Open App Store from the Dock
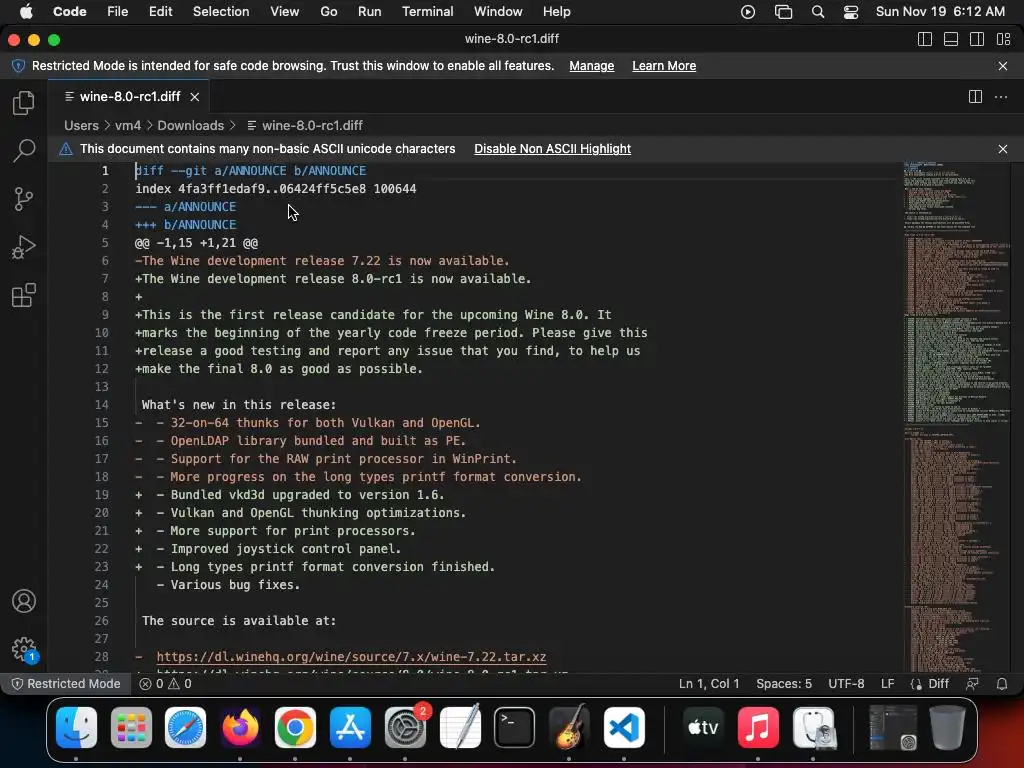Screen dimensions: 1024x768 [350, 727]
